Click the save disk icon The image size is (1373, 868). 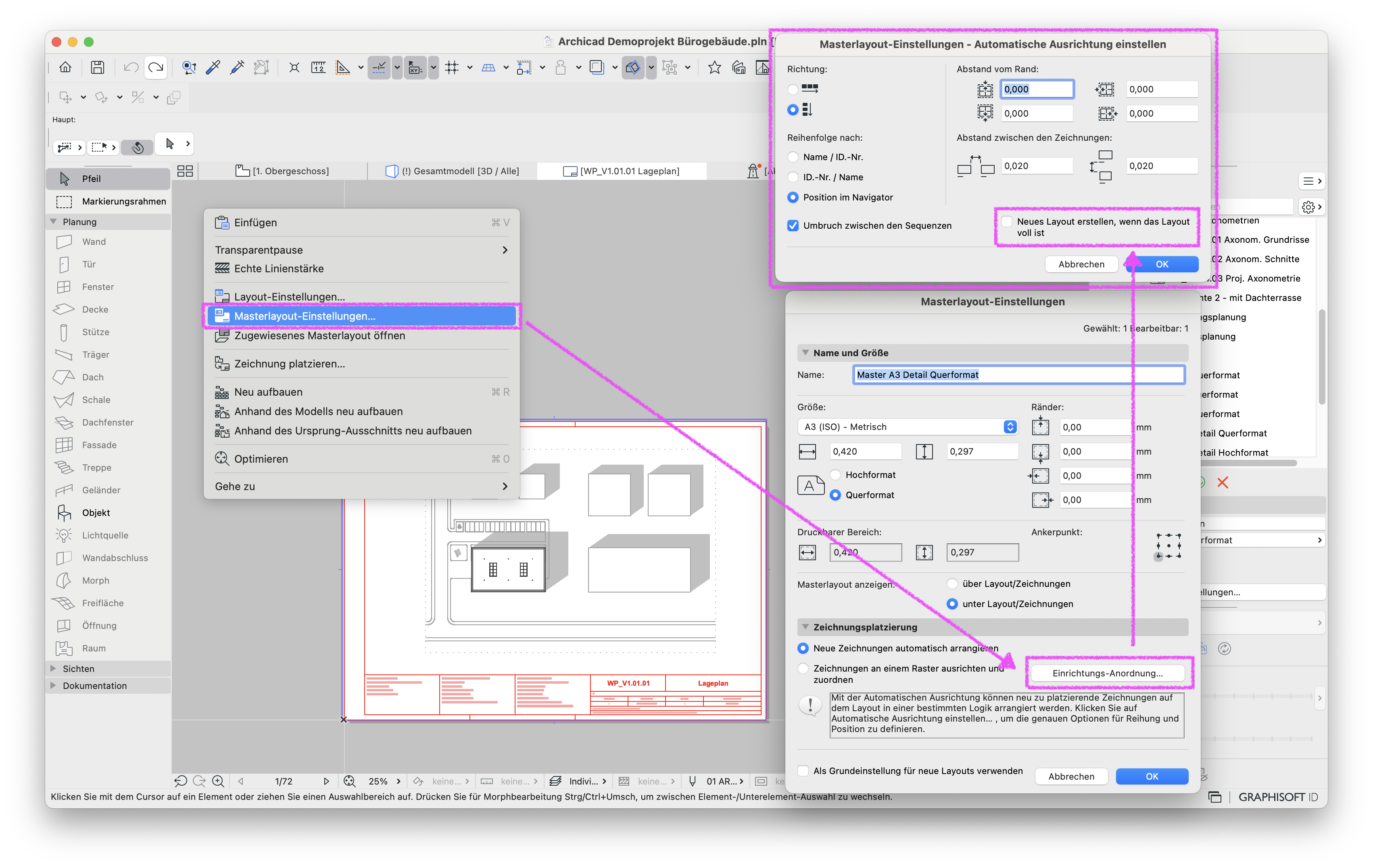98,67
